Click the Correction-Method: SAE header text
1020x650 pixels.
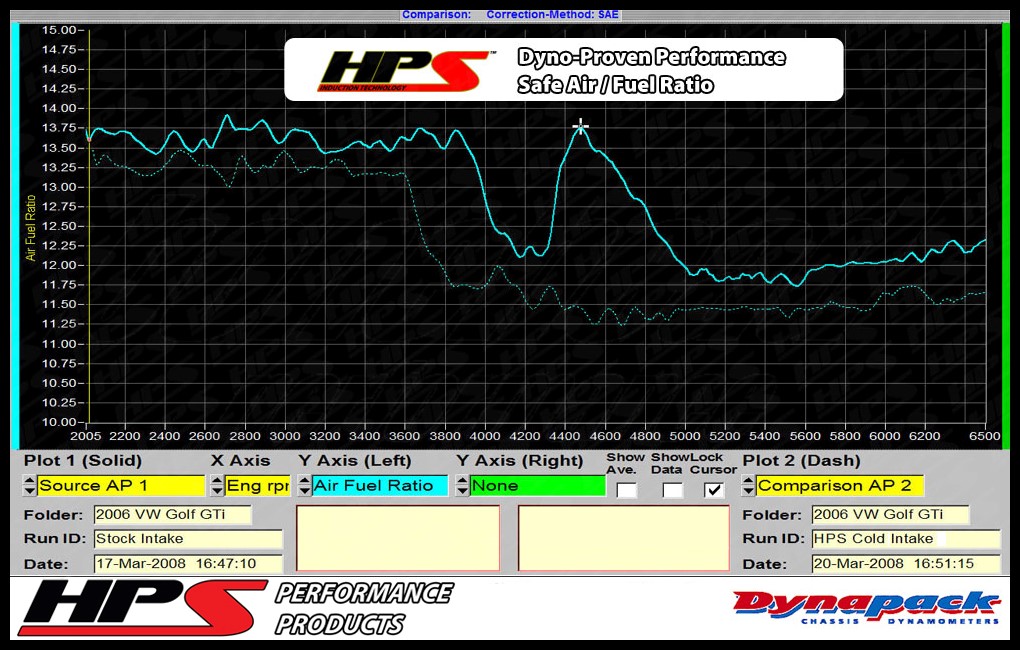[x=553, y=14]
